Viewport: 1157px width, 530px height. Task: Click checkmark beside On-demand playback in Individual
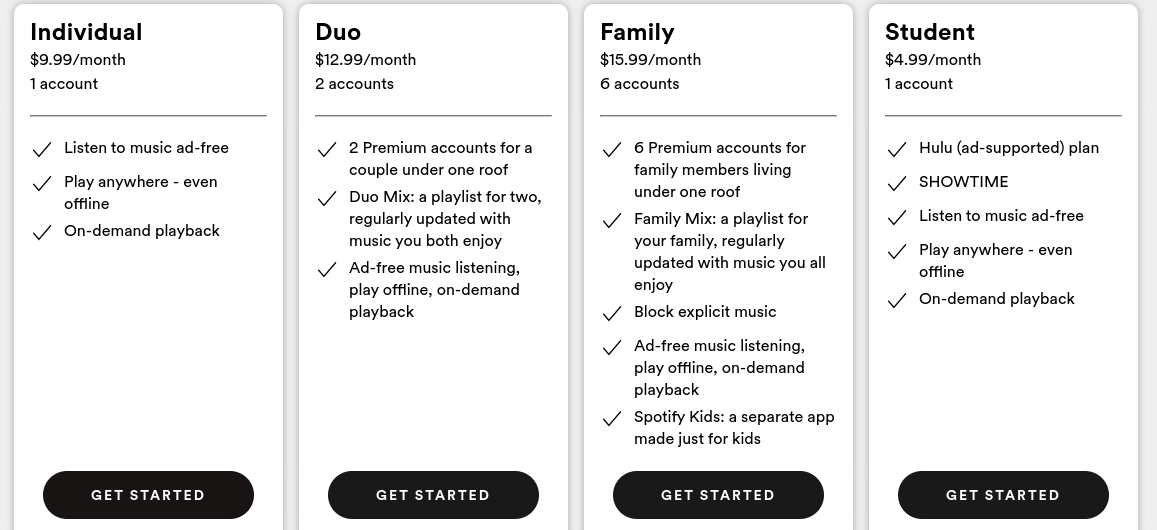click(42, 233)
